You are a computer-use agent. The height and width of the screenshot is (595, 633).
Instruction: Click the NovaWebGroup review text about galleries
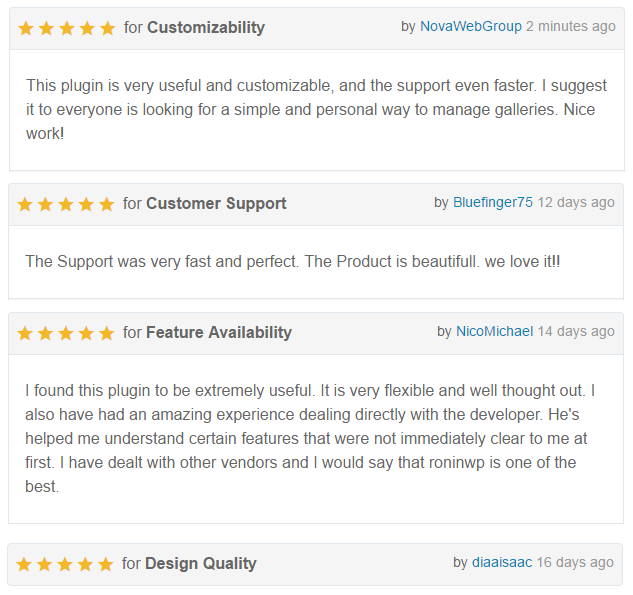click(x=310, y=109)
